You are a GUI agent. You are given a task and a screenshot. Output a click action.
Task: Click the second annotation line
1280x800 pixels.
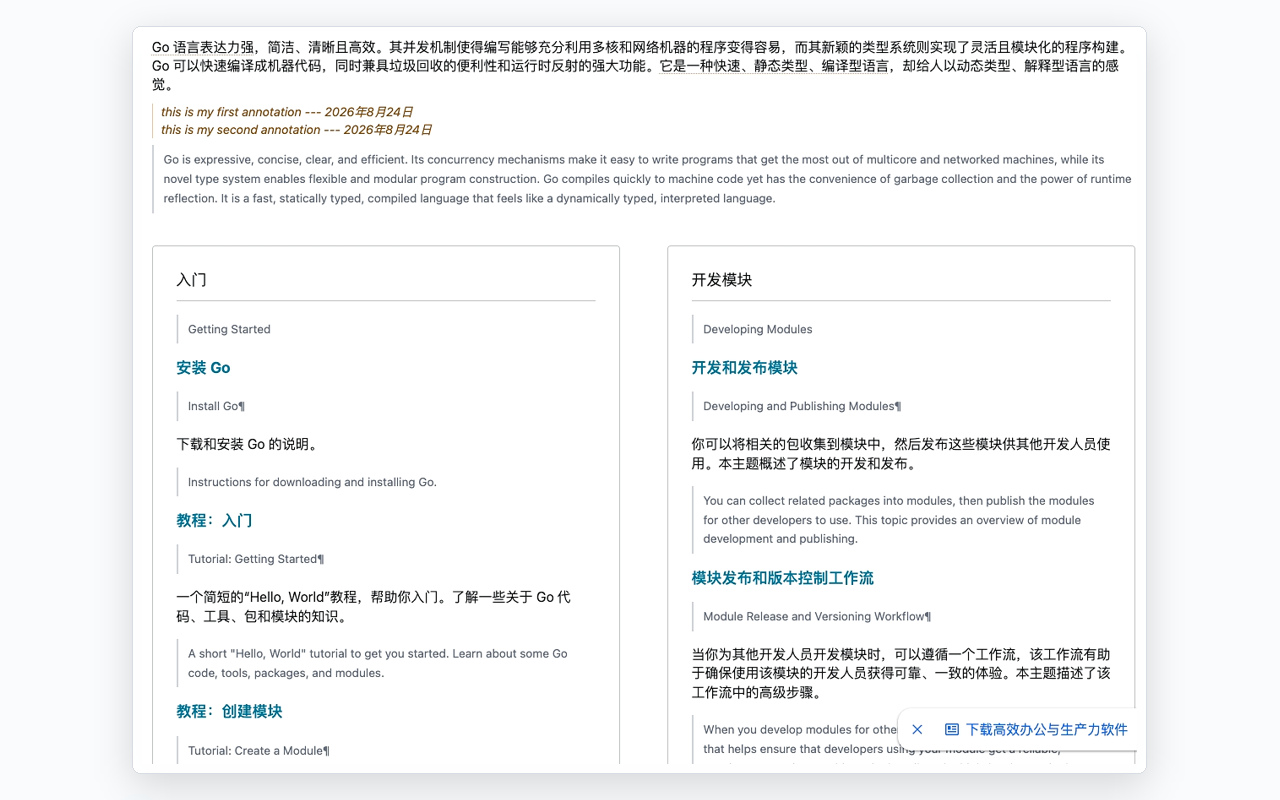coord(297,130)
